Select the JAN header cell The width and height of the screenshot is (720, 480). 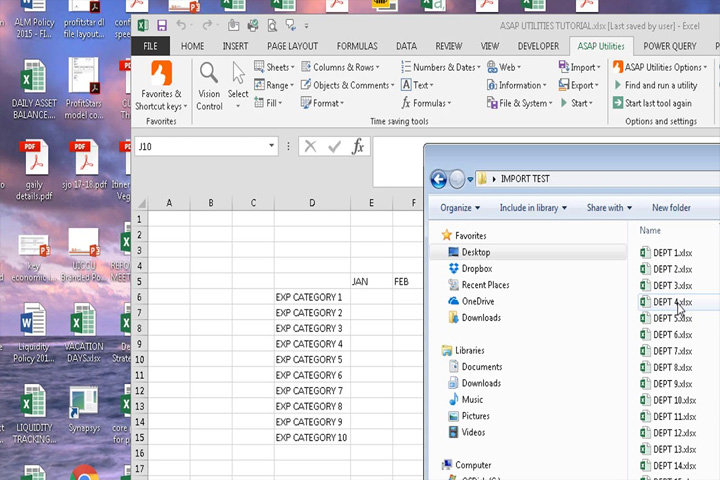pyautogui.click(x=371, y=281)
